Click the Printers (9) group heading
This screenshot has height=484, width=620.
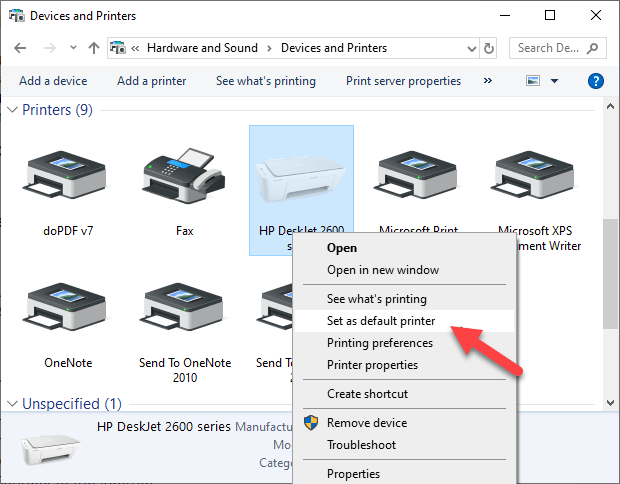pos(57,110)
